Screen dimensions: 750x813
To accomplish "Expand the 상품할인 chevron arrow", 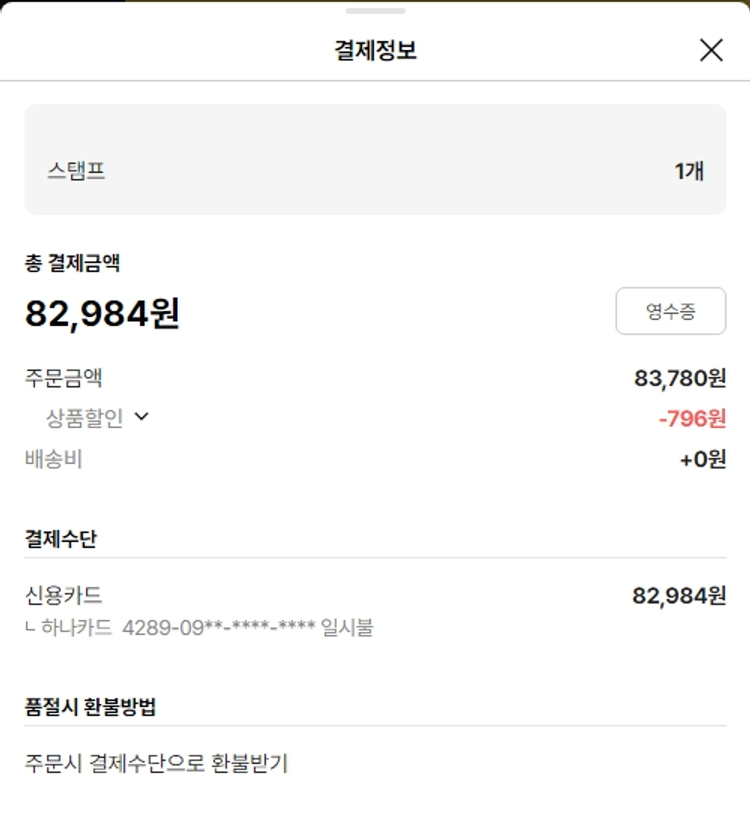I will coord(141,417).
